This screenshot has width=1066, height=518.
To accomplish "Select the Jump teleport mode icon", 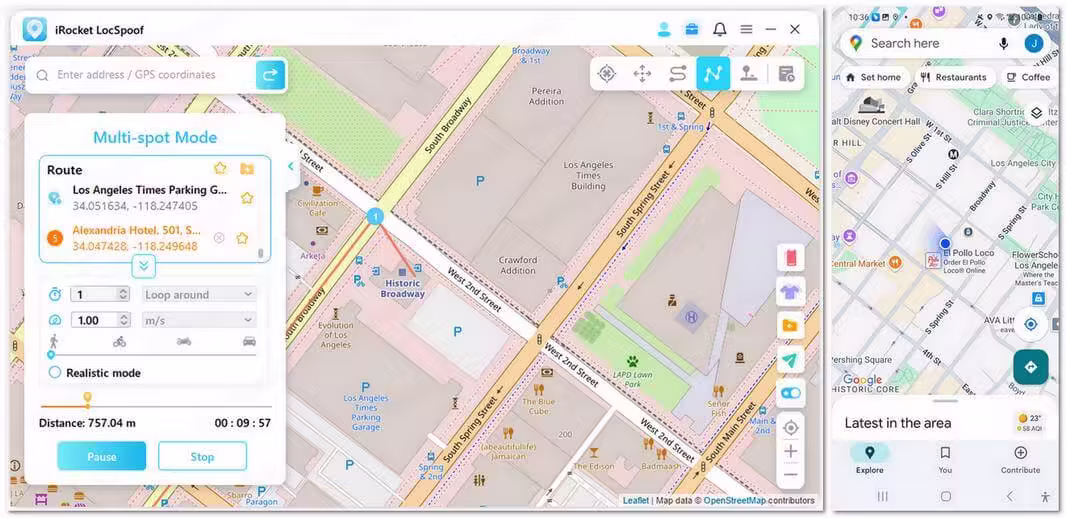I will pos(749,74).
